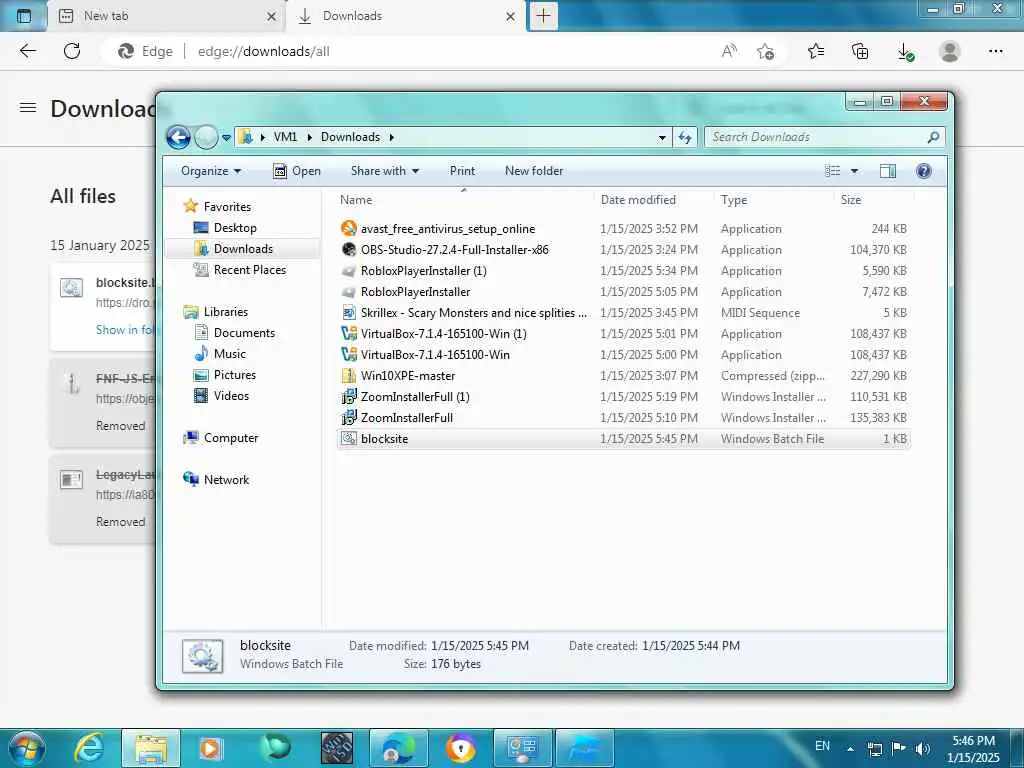Select Computer in the navigation pane
This screenshot has width=1024, height=768.
pyautogui.click(x=231, y=438)
